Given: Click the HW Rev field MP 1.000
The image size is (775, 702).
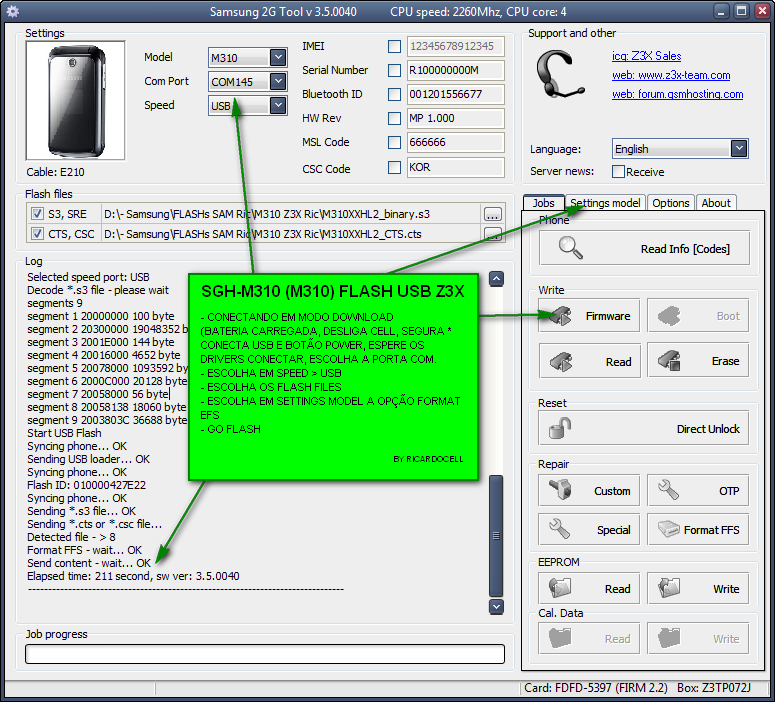Looking at the screenshot, I should tap(456, 118).
